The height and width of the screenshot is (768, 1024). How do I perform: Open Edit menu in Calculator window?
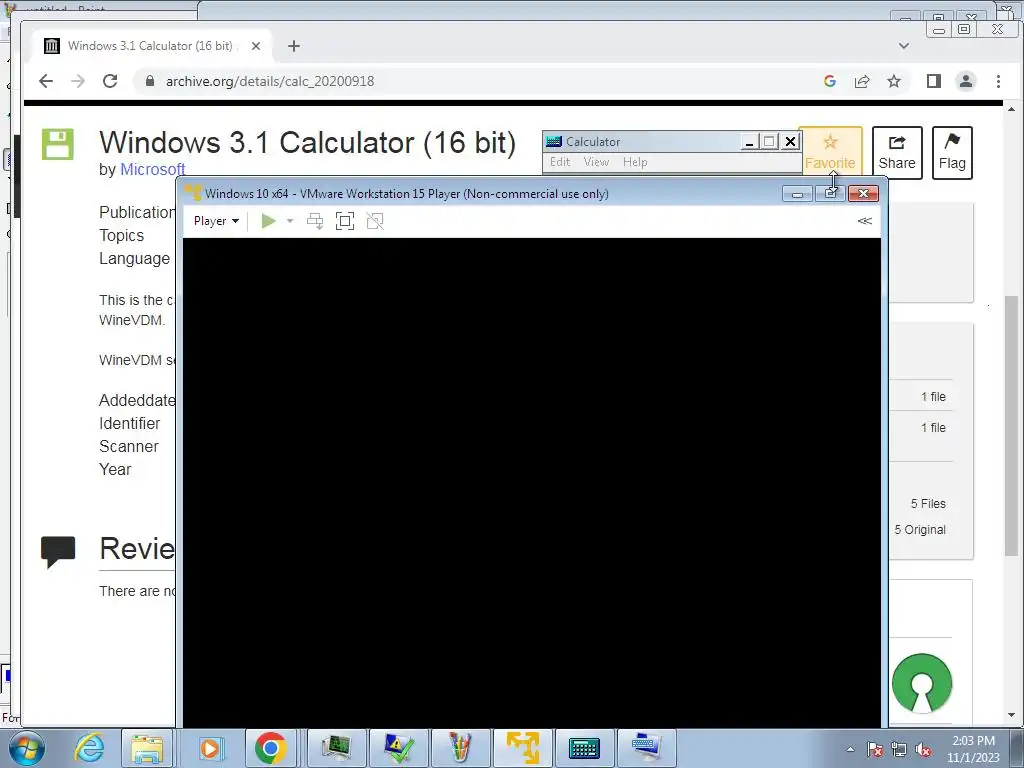coord(560,162)
